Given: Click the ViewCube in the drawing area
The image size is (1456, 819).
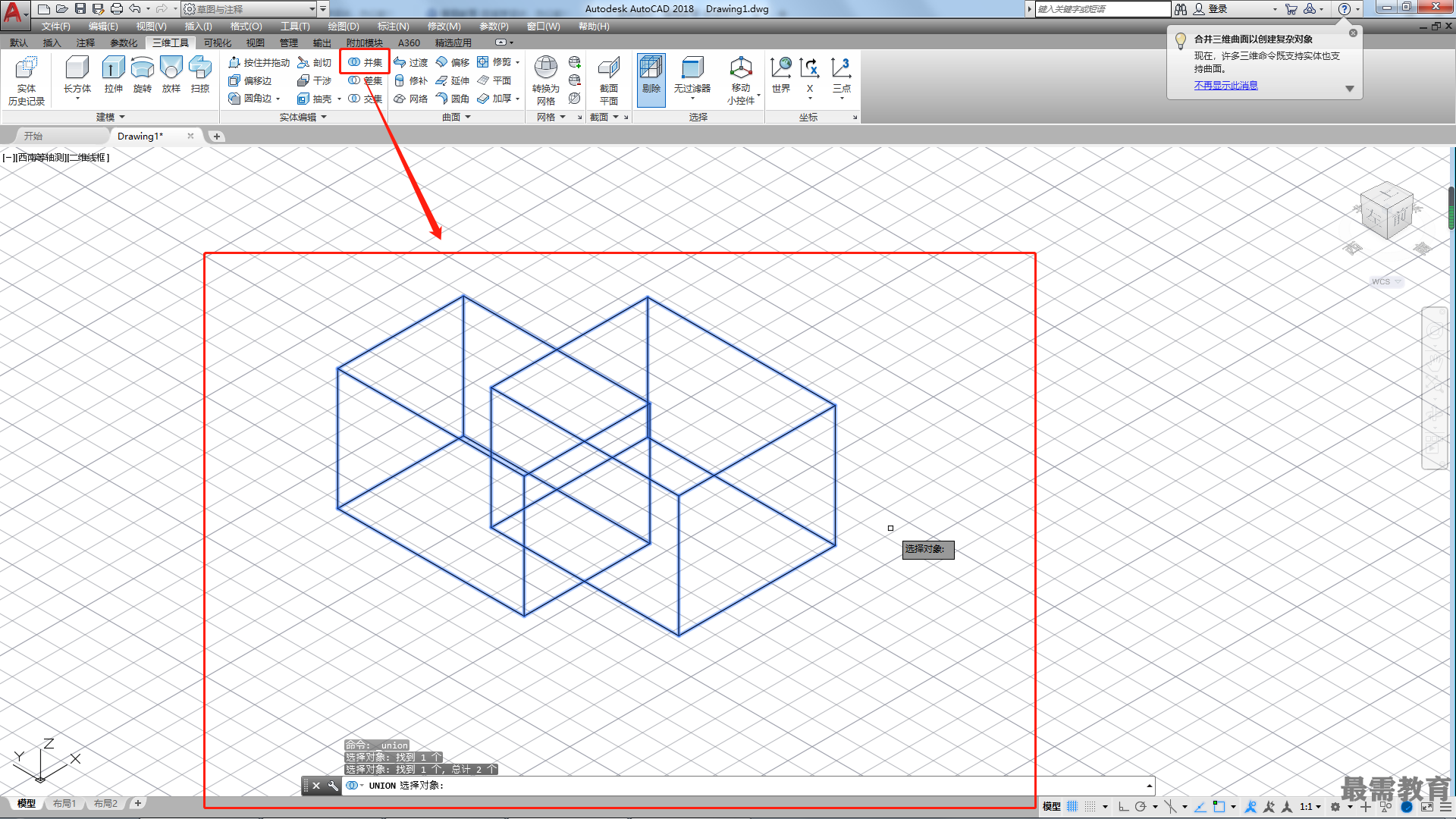Looking at the screenshot, I should 1386,212.
